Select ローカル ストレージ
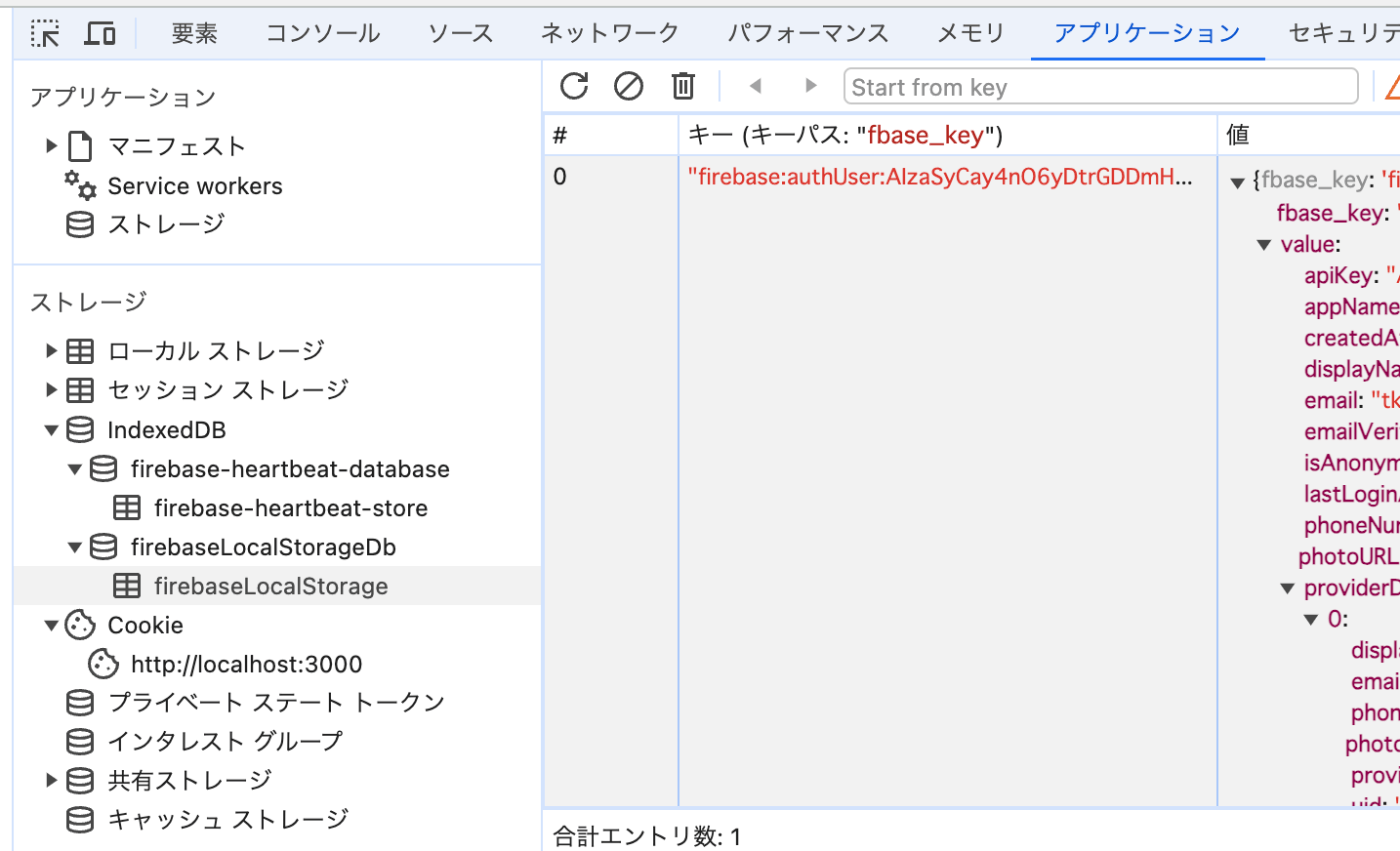Image resolution: width=1400 pixels, height=851 pixels. coord(216,351)
